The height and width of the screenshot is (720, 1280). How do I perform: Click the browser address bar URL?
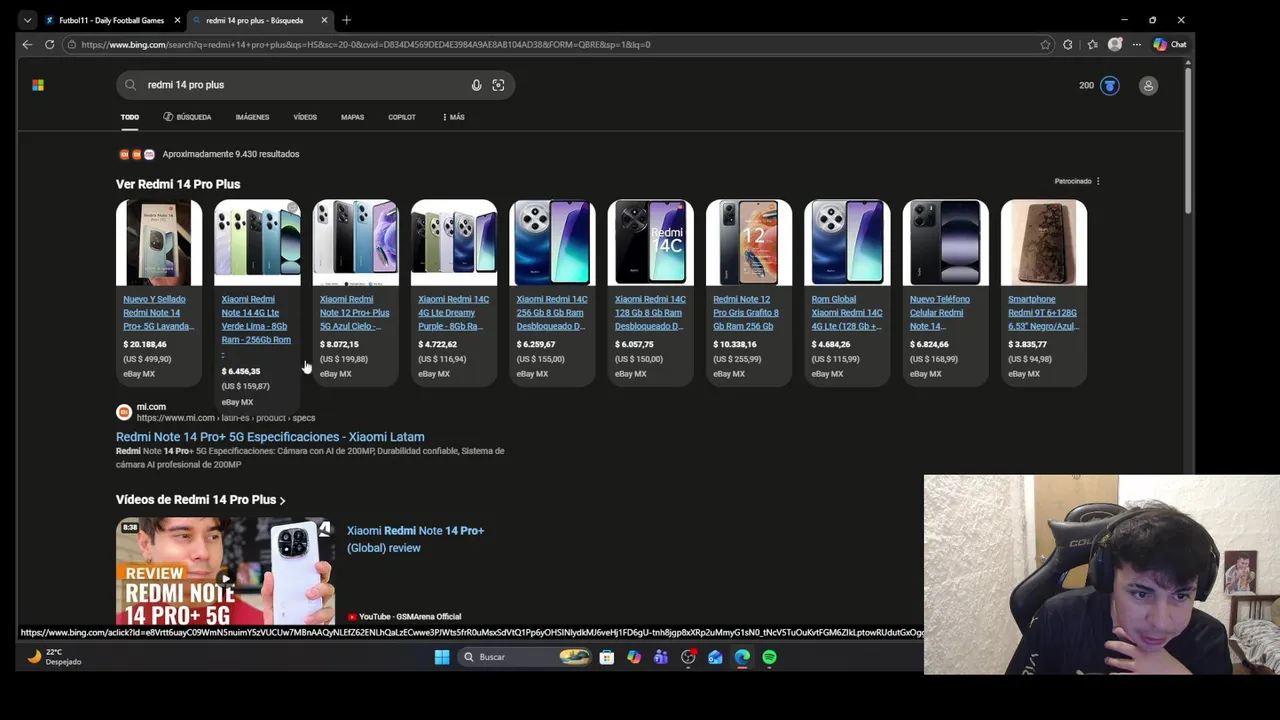(x=366, y=44)
